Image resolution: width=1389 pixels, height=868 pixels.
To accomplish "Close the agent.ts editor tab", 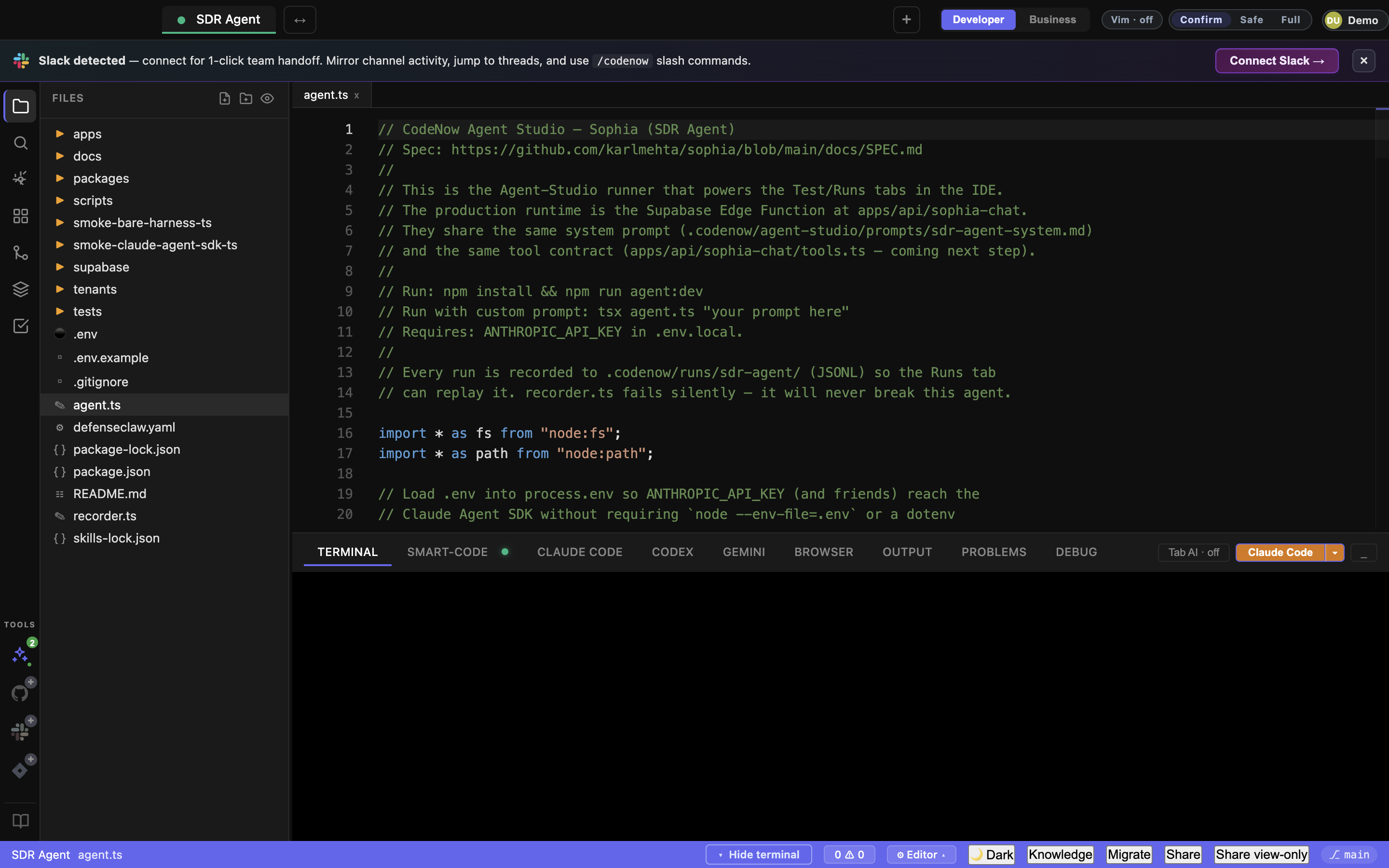I will point(356,96).
